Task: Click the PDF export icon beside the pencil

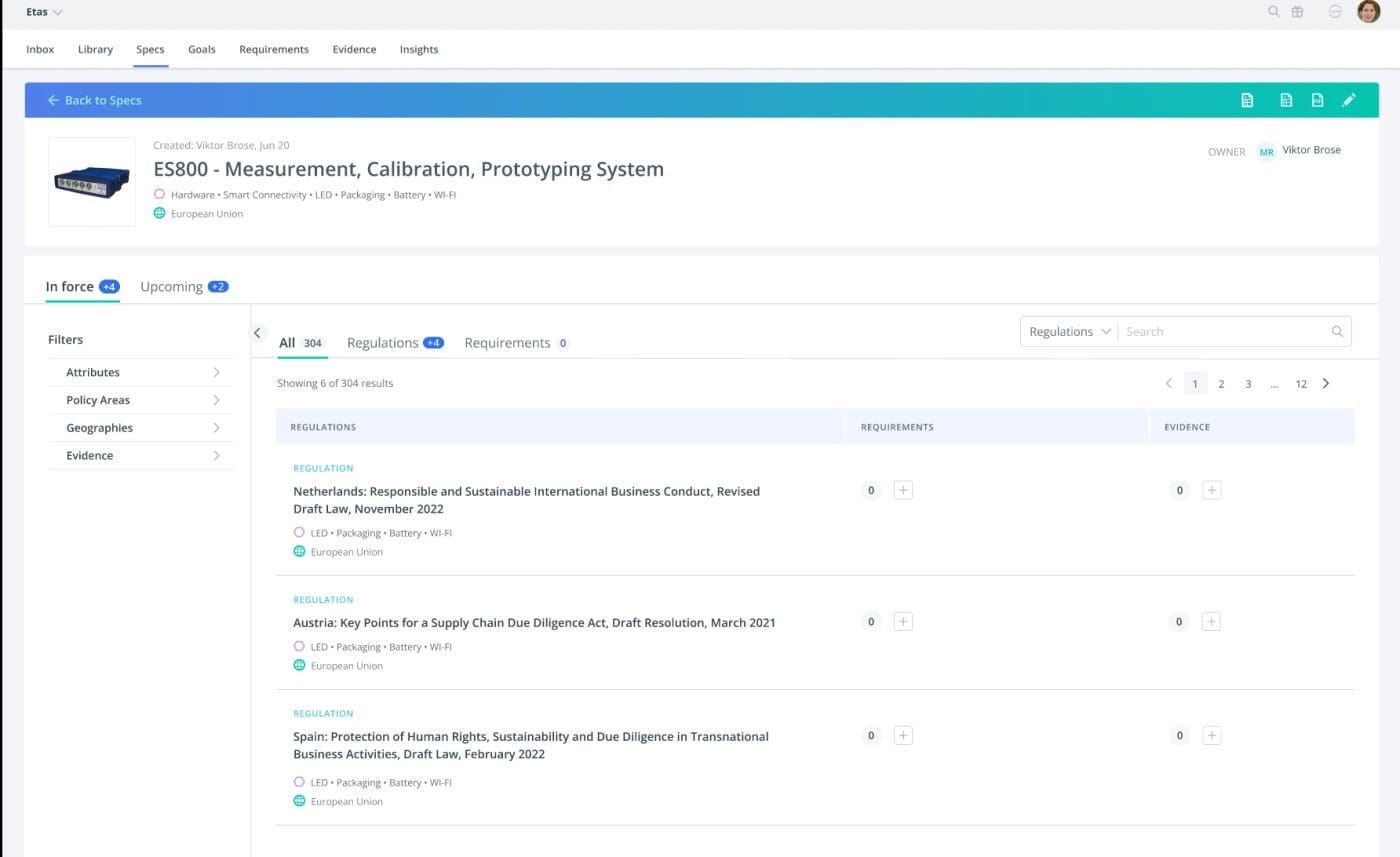Action: (1317, 100)
